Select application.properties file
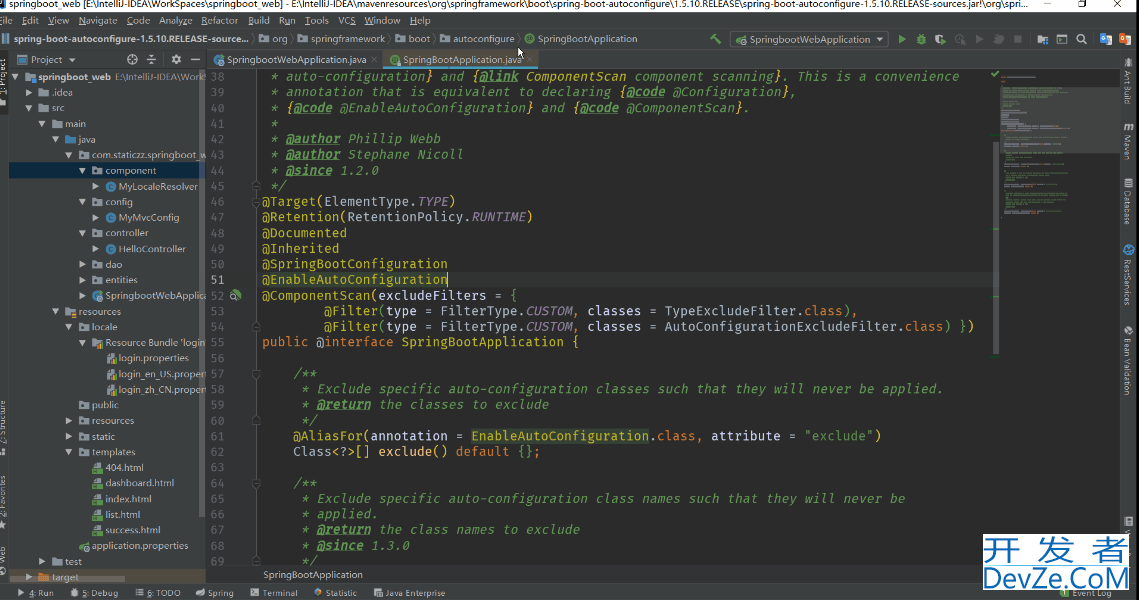This screenshot has width=1139, height=600. [x=139, y=546]
